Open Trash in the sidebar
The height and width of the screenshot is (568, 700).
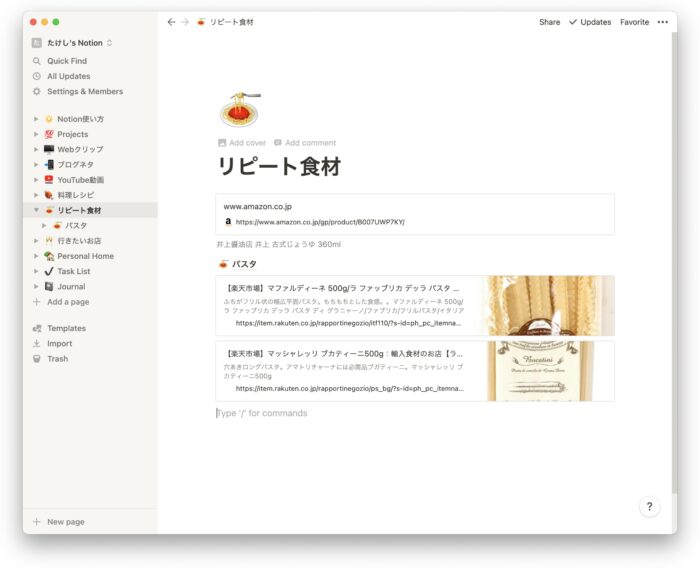click(58, 358)
